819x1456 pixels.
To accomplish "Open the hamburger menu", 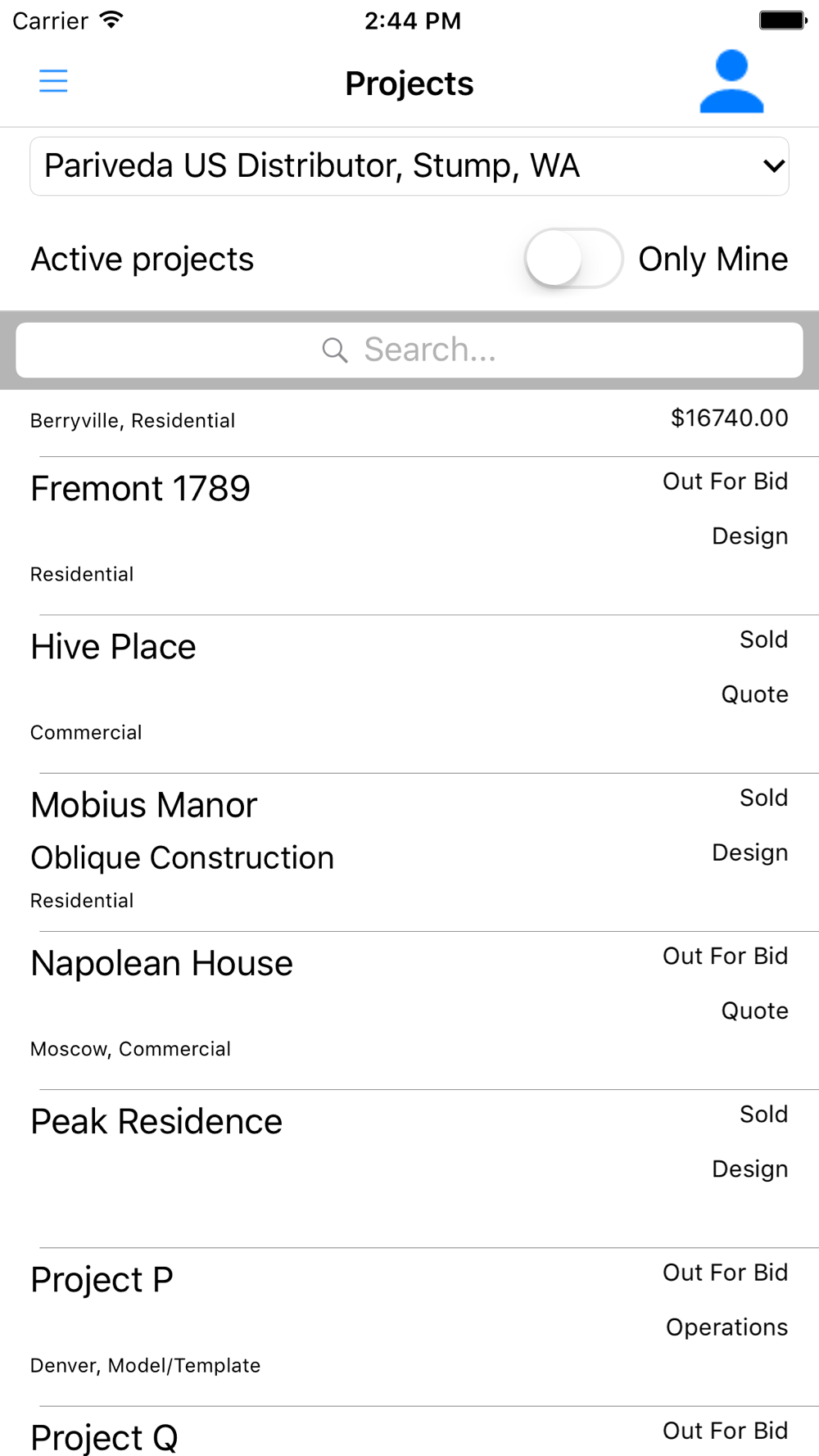I will pos(53,81).
